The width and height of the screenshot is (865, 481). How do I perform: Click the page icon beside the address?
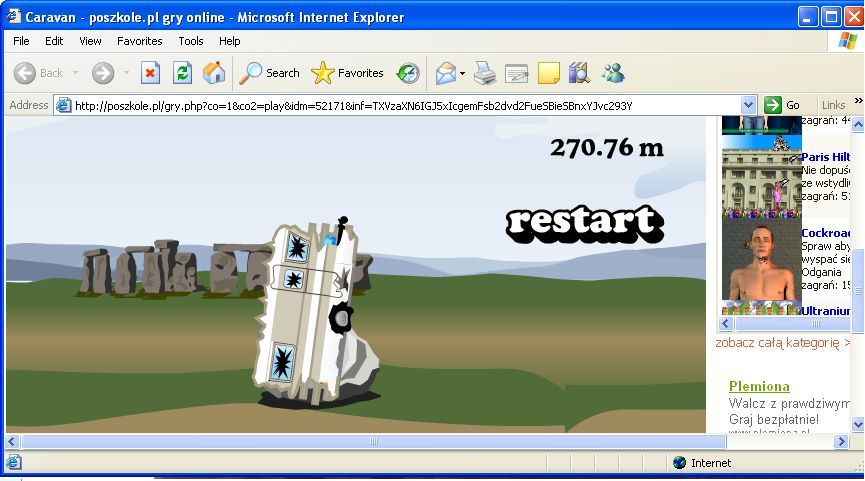(63, 105)
